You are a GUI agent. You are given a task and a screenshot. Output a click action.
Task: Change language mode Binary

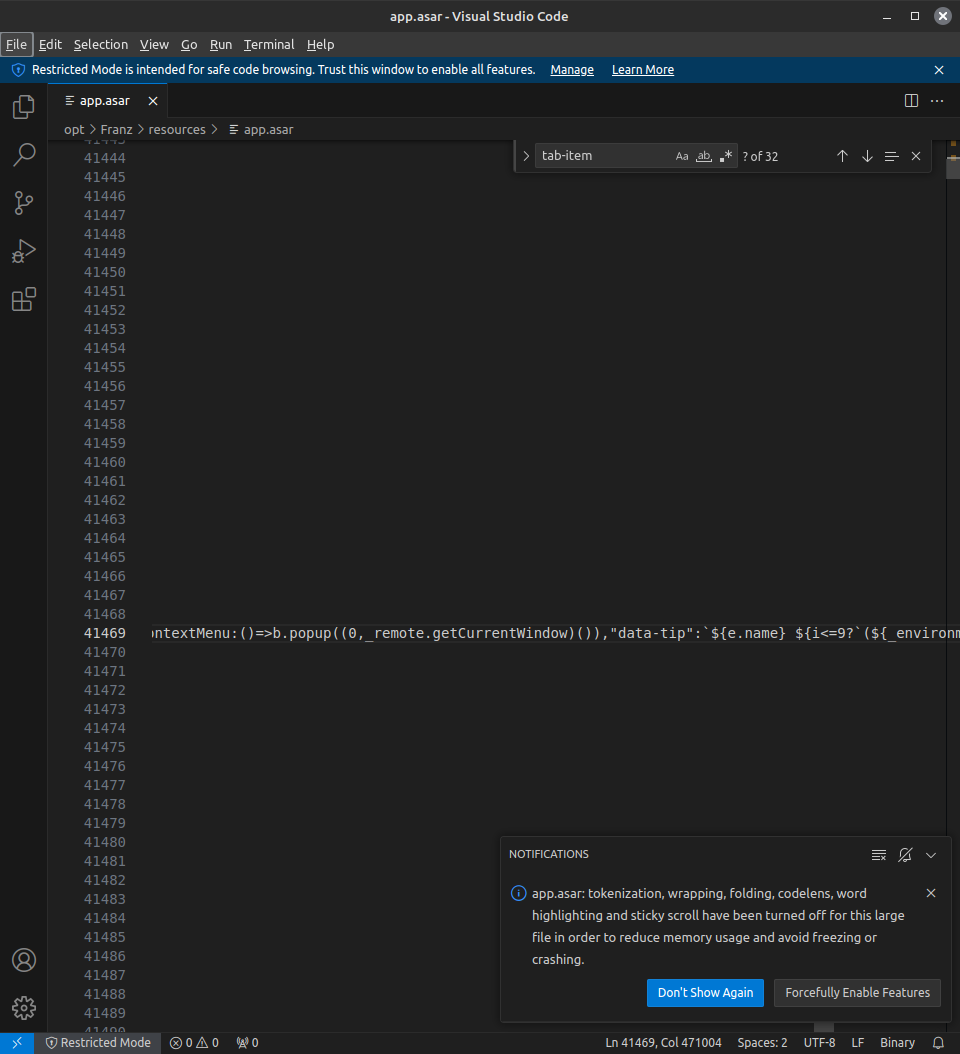click(x=897, y=1043)
